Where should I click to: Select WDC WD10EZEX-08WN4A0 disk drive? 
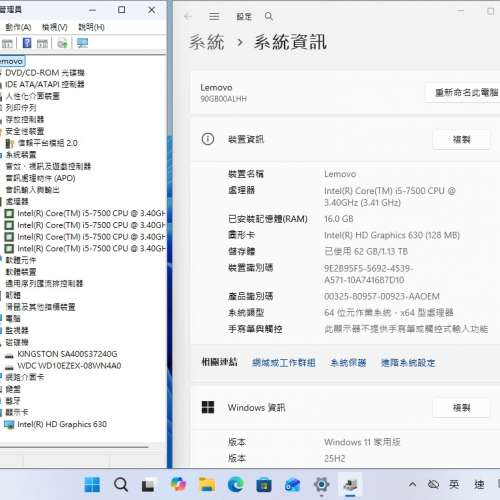click(x=69, y=366)
